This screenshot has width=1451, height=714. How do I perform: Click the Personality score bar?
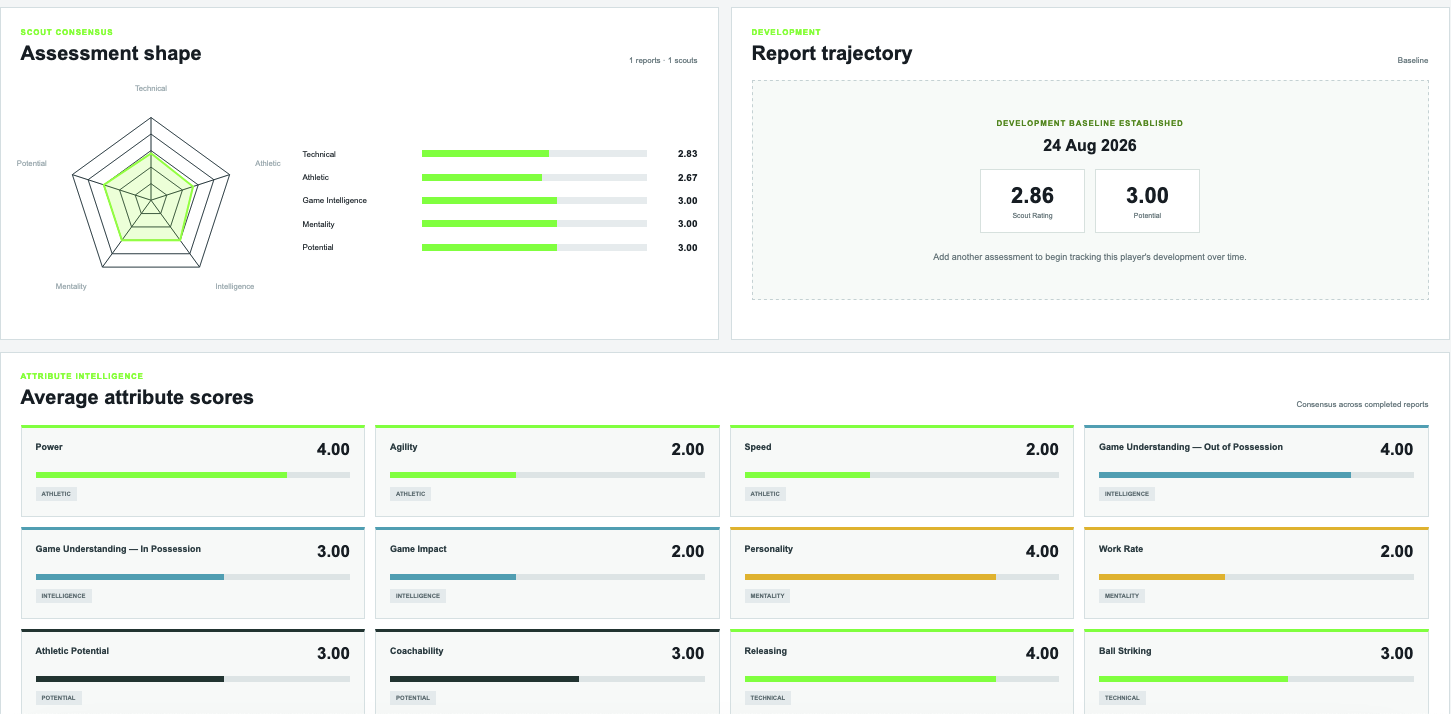click(902, 577)
